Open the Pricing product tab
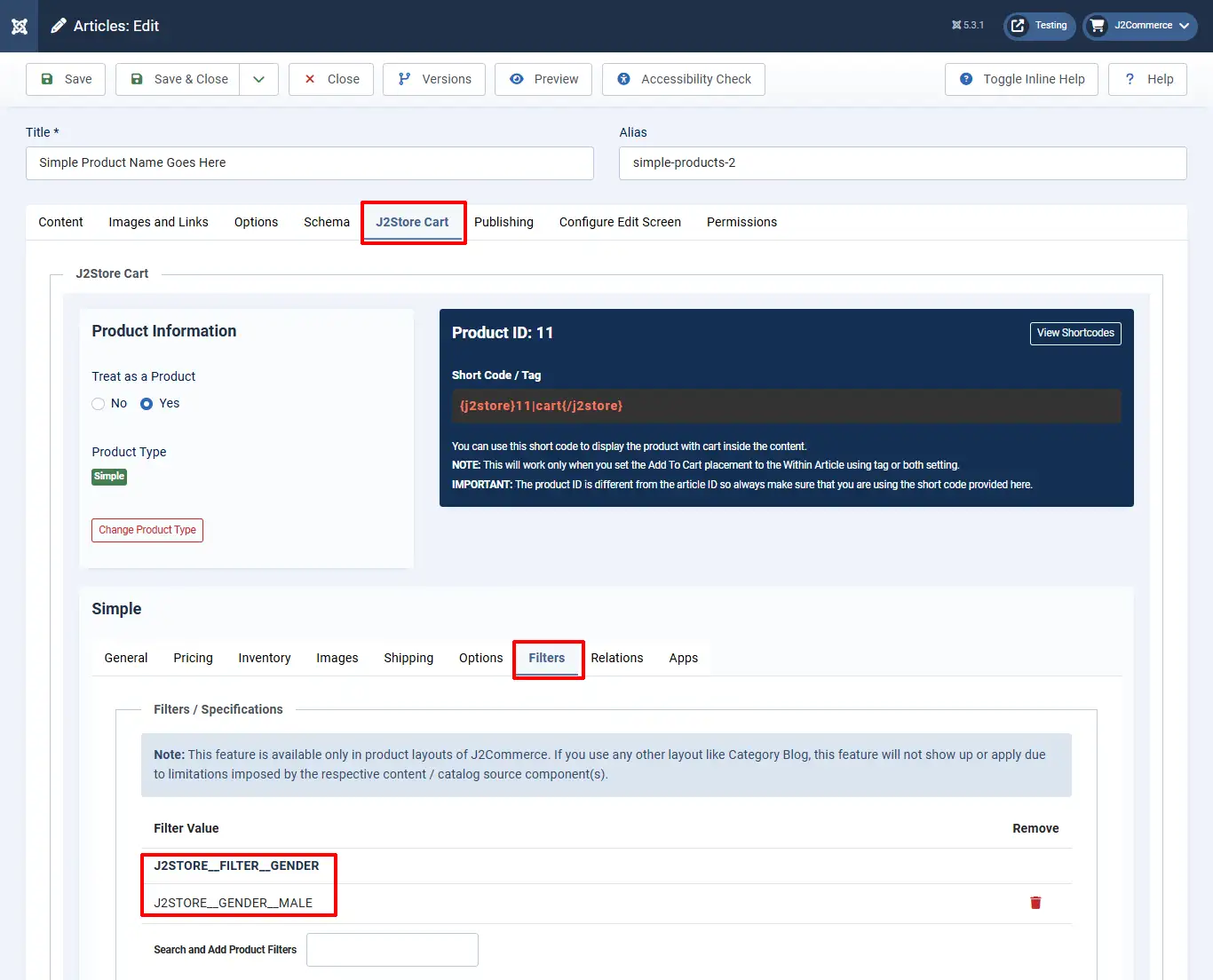 (193, 658)
